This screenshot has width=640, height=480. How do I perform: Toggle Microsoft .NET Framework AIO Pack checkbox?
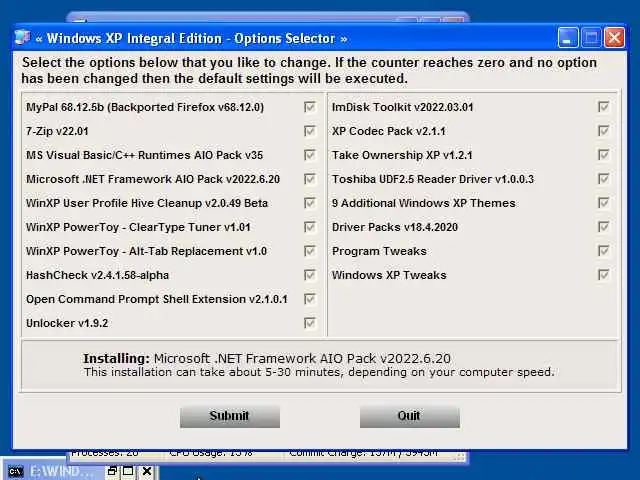310,179
